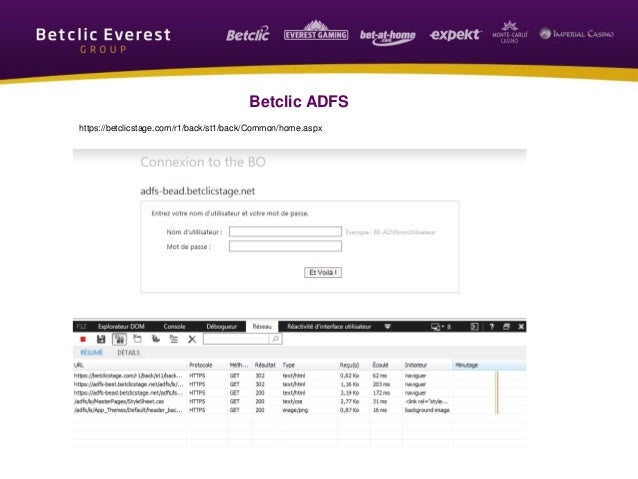Click the clear browser cache icon
638x479 pixels.
pos(138,339)
